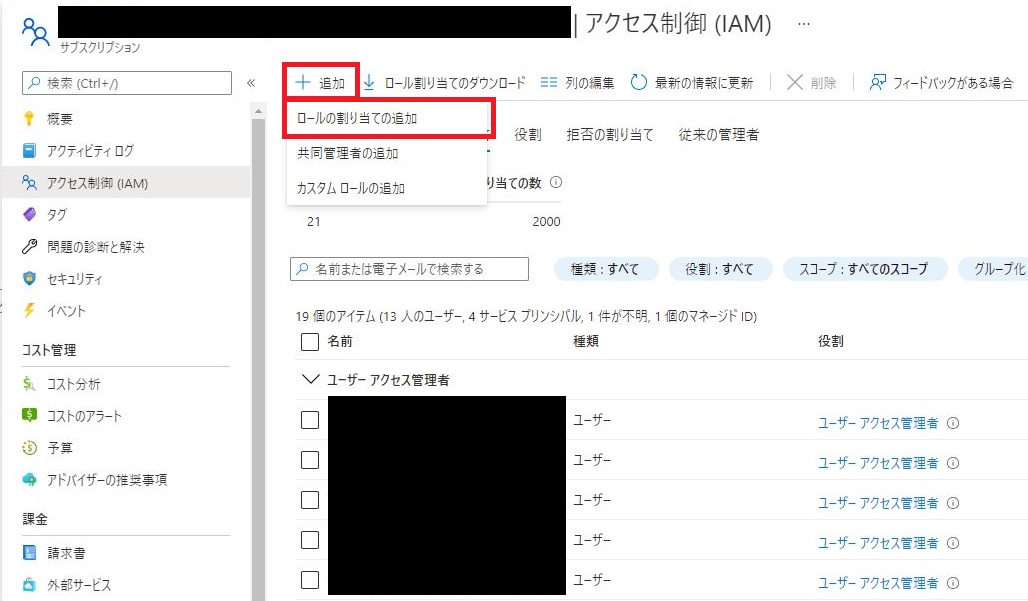1028x601 pixels.
Task: Toggle the select-all checkbox beside 名前
Action: click(x=309, y=341)
